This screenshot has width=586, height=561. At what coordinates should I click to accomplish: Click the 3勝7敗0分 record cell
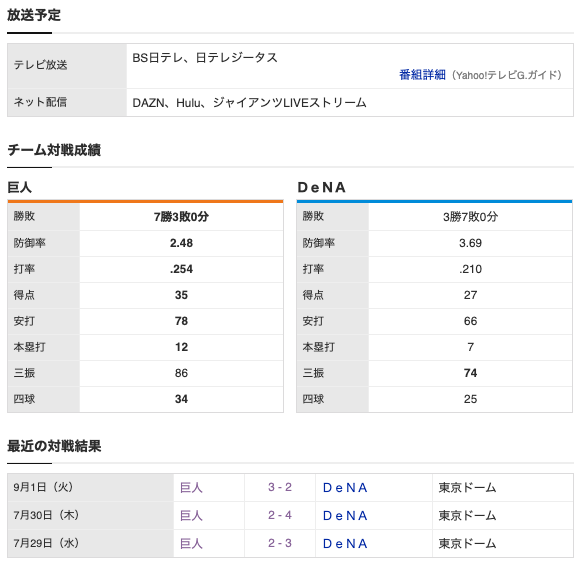click(470, 217)
